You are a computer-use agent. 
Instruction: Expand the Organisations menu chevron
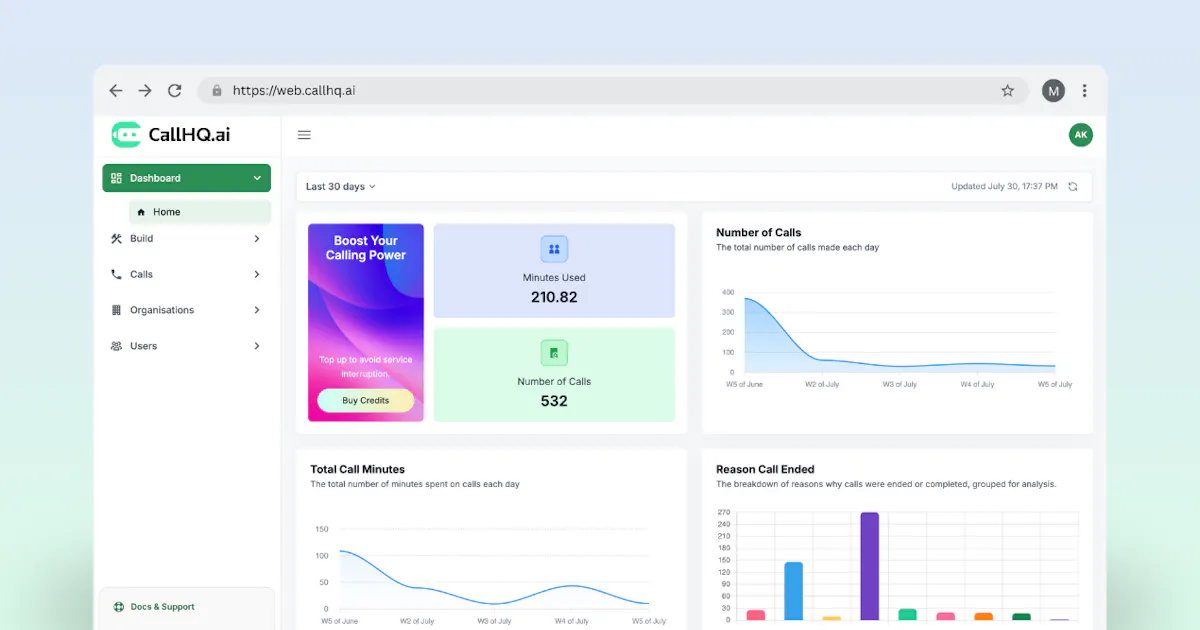pyautogui.click(x=257, y=310)
